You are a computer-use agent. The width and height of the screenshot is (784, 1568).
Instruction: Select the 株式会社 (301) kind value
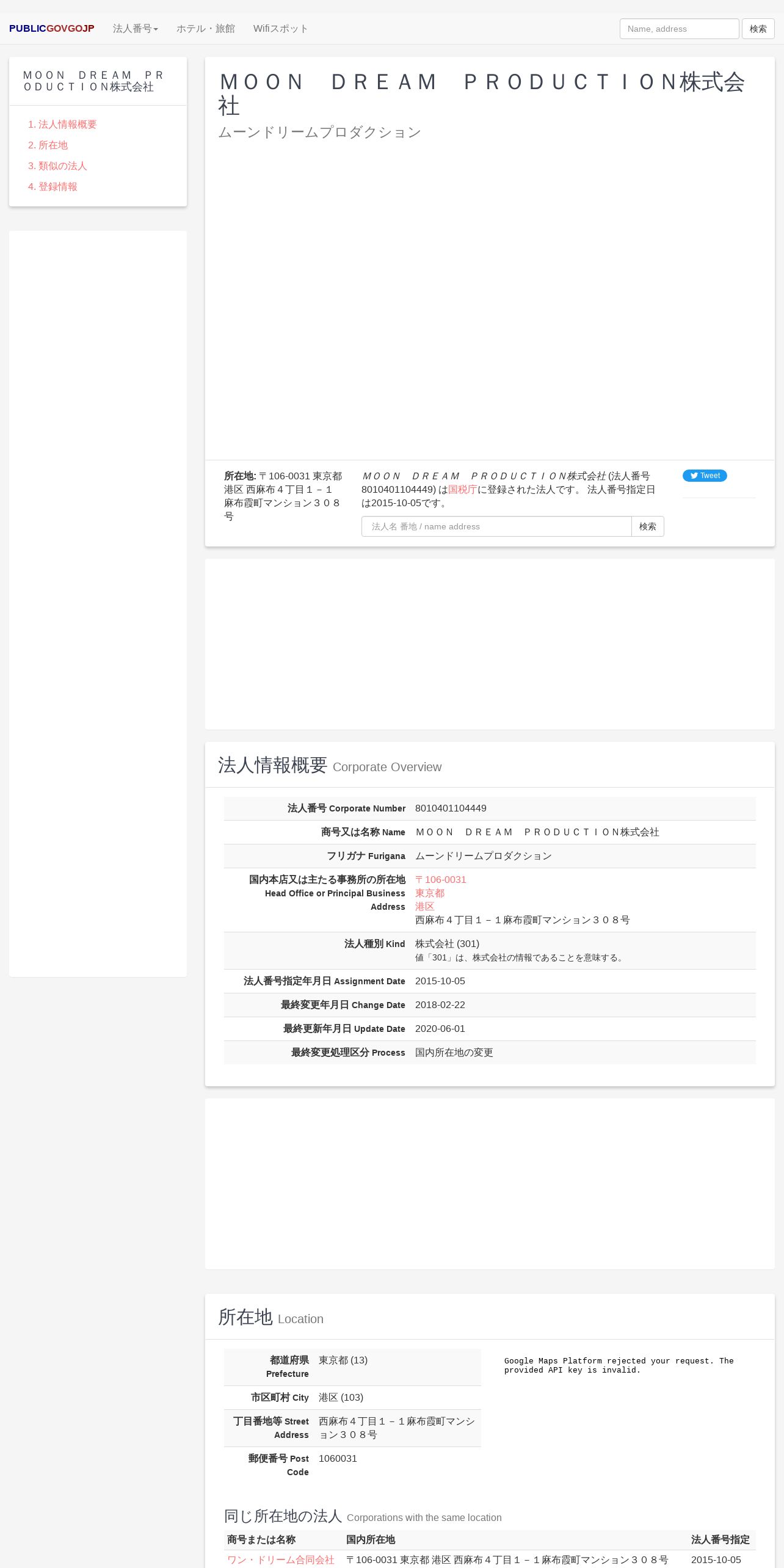(447, 943)
